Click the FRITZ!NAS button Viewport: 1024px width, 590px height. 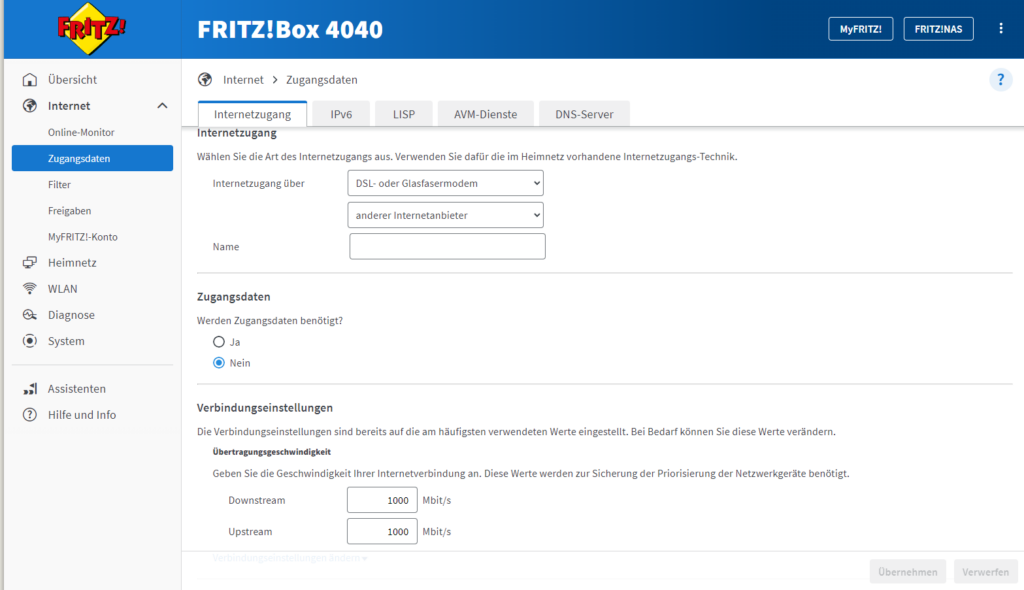click(x=938, y=29)
